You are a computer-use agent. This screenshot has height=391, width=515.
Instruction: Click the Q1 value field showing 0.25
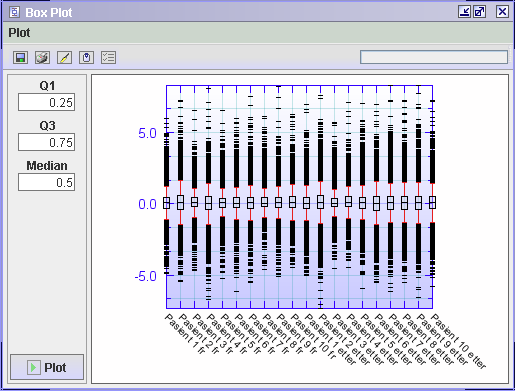tap(46, 102)
